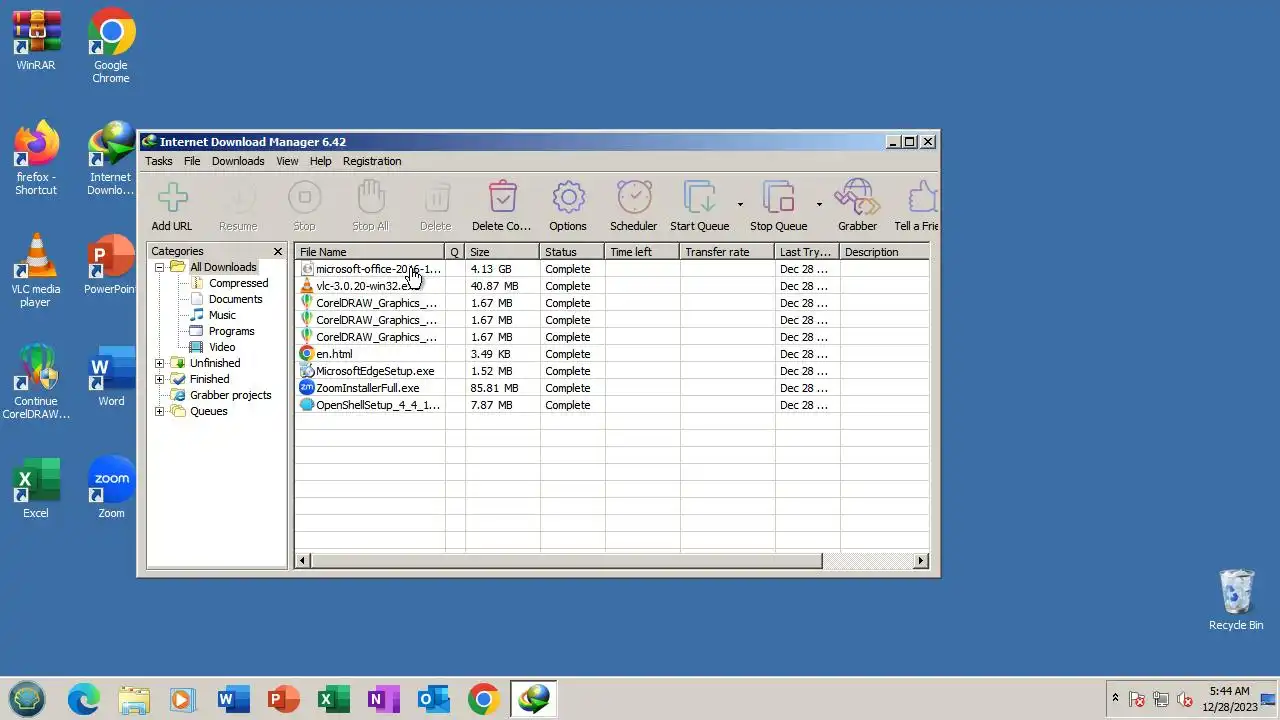
Task: Open Outlook from the taskbar
Action: click(433, 699)
